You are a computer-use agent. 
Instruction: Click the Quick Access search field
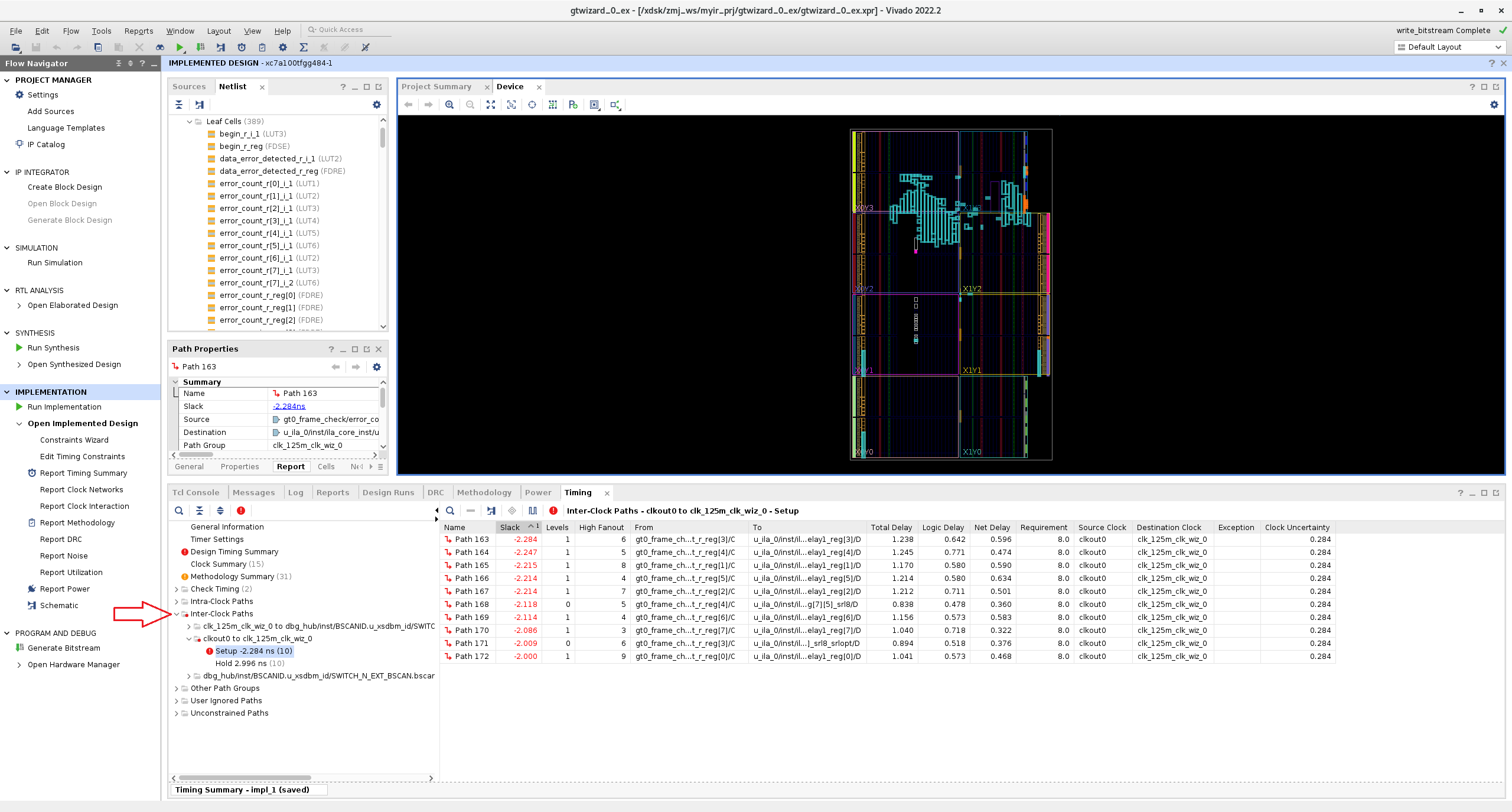[x=350, y=30]
